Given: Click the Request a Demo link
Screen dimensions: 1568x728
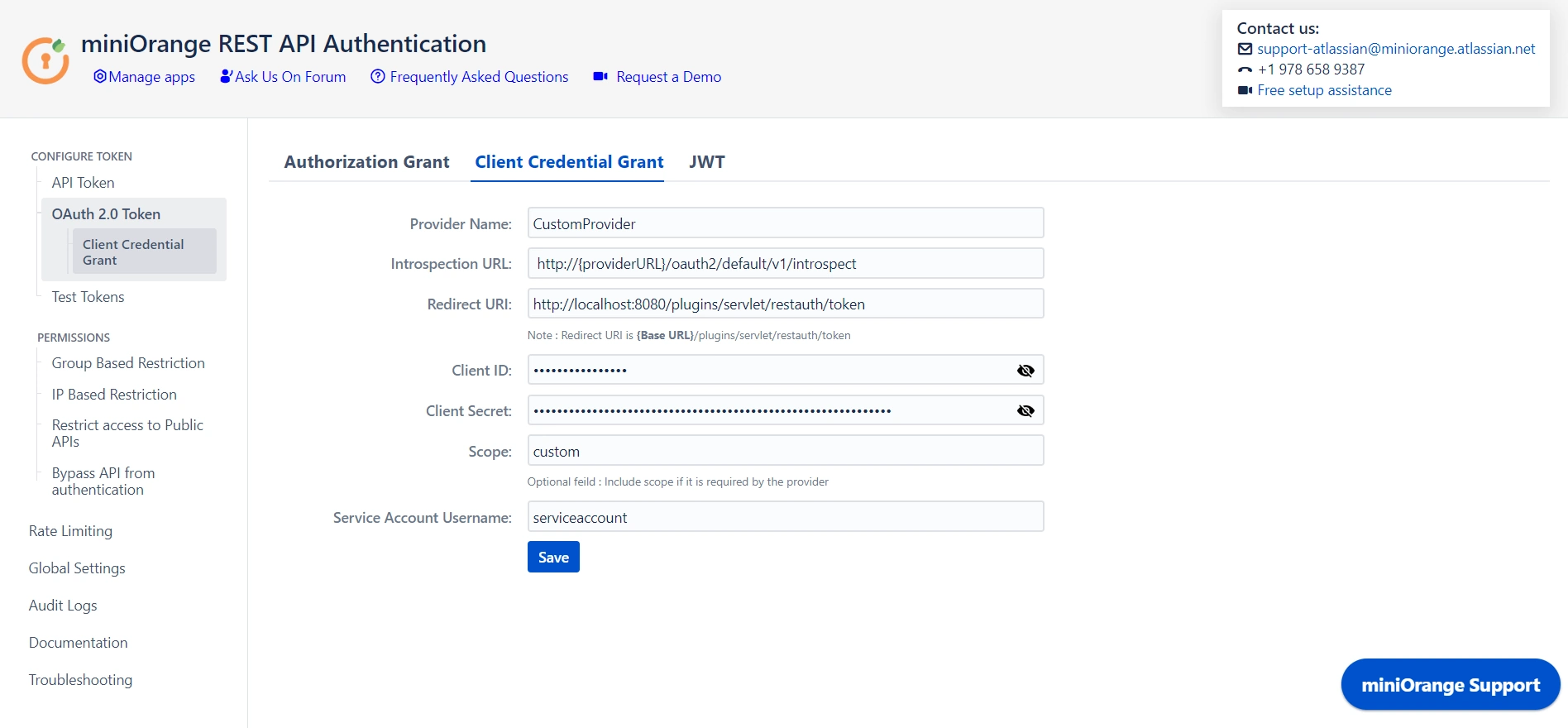Looking at the screenshot, I should coord(668,77).
